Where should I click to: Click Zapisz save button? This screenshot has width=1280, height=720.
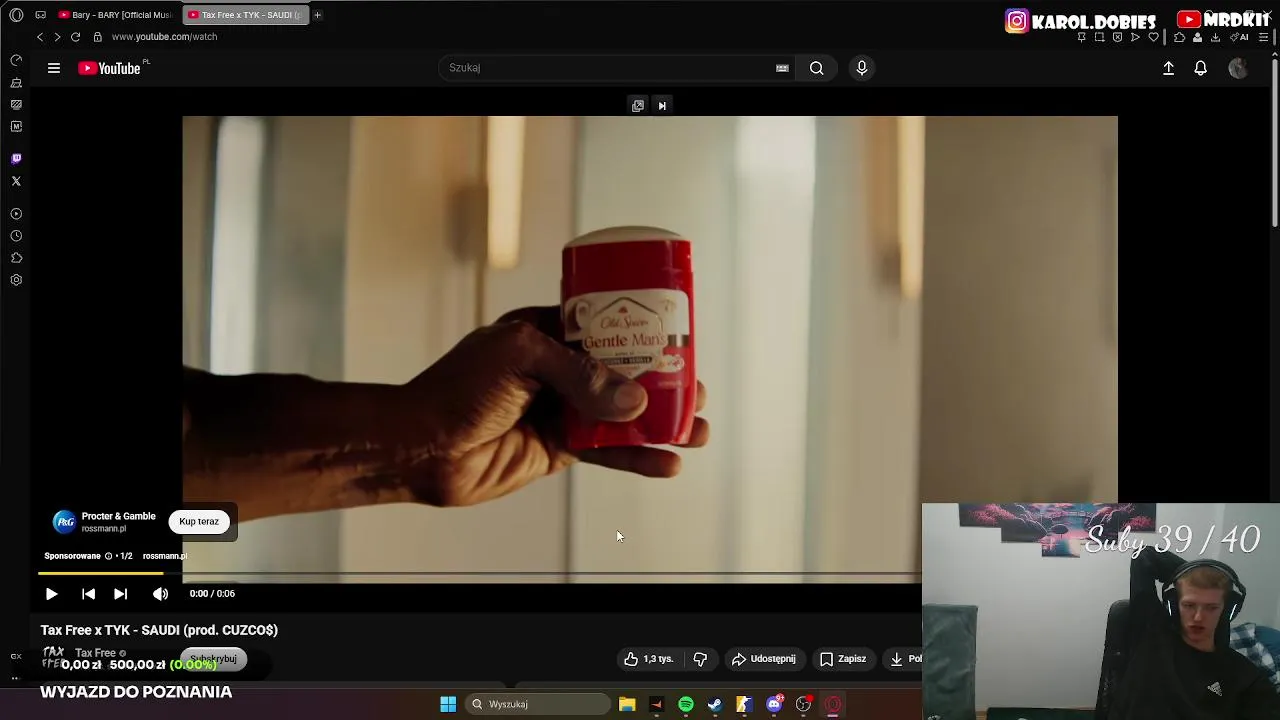[x=843, y=659]
